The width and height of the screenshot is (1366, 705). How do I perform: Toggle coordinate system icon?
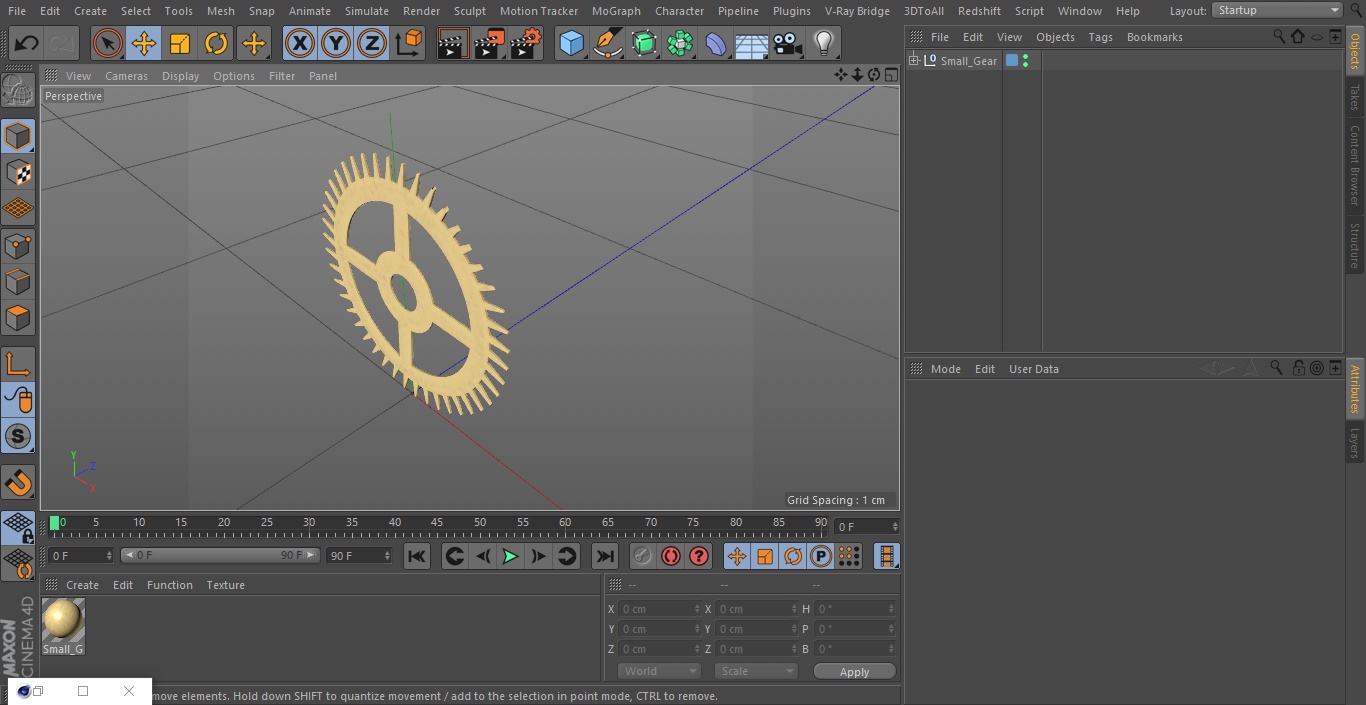pyautogui.click(x=408, y=44)
